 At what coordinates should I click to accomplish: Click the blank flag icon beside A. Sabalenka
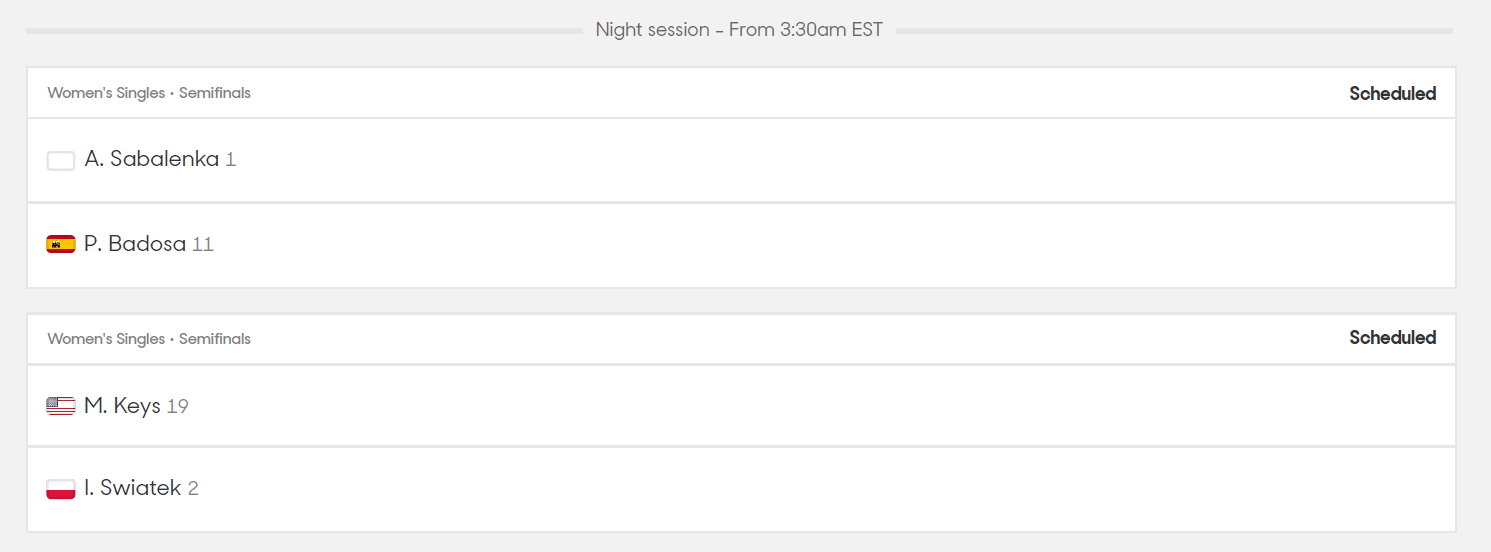click(x=61, y=161)
